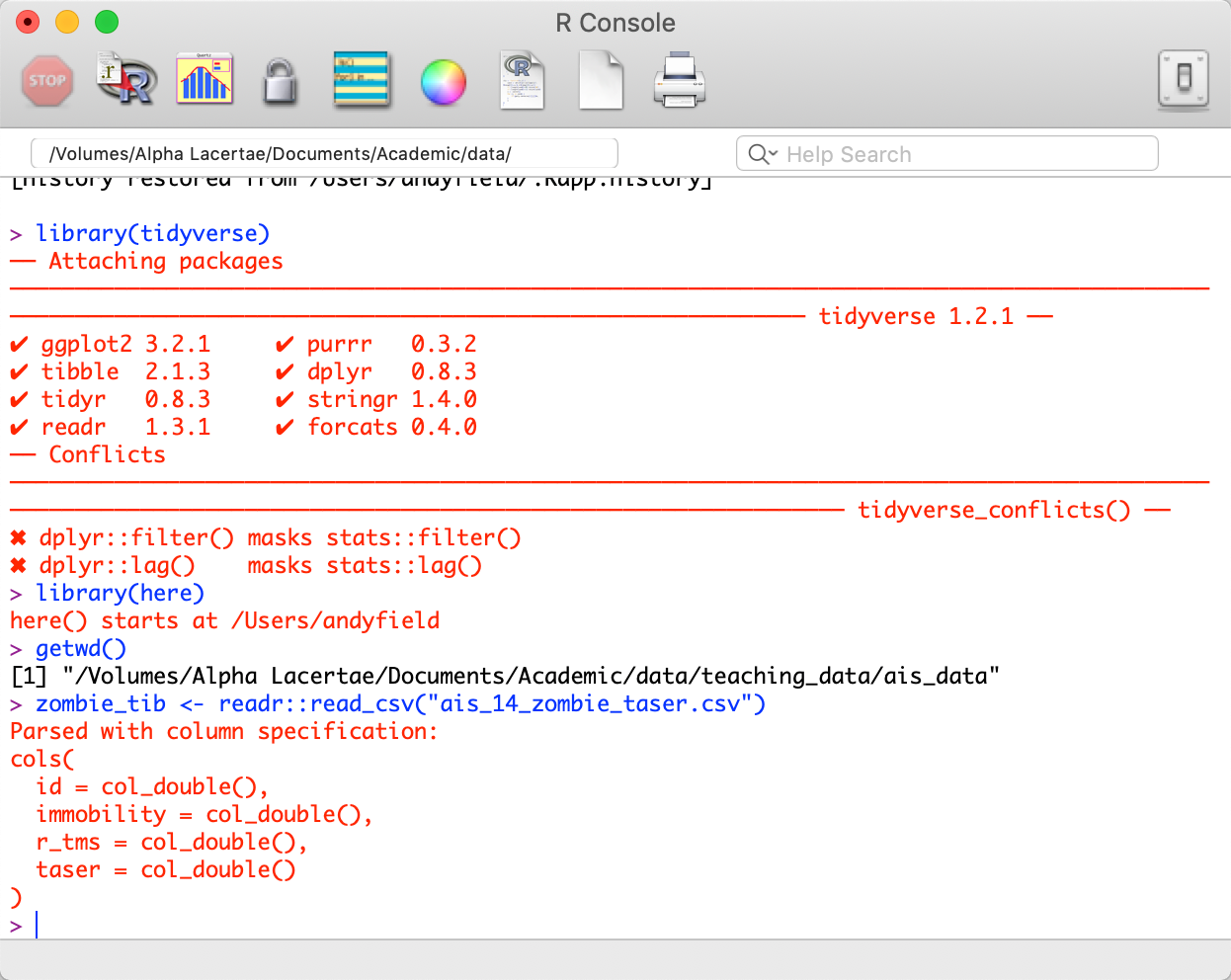Open the blue R document editor icon
Viewport: 1231px width, 980px height.
coord(522,80)
